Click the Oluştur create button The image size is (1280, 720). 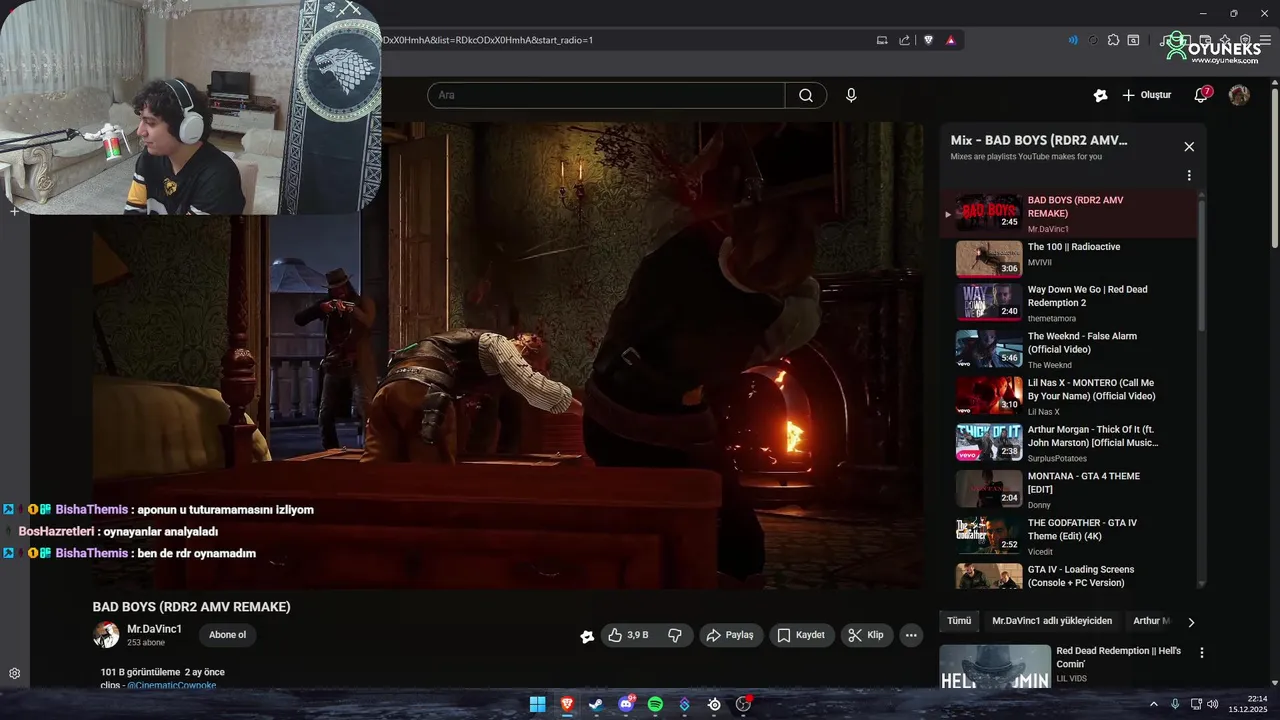(x=1146, y=95)
